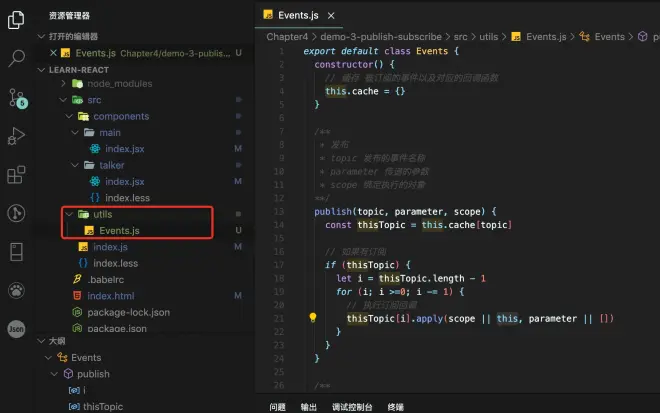Collapse the utils folder

tap(69, 214)
